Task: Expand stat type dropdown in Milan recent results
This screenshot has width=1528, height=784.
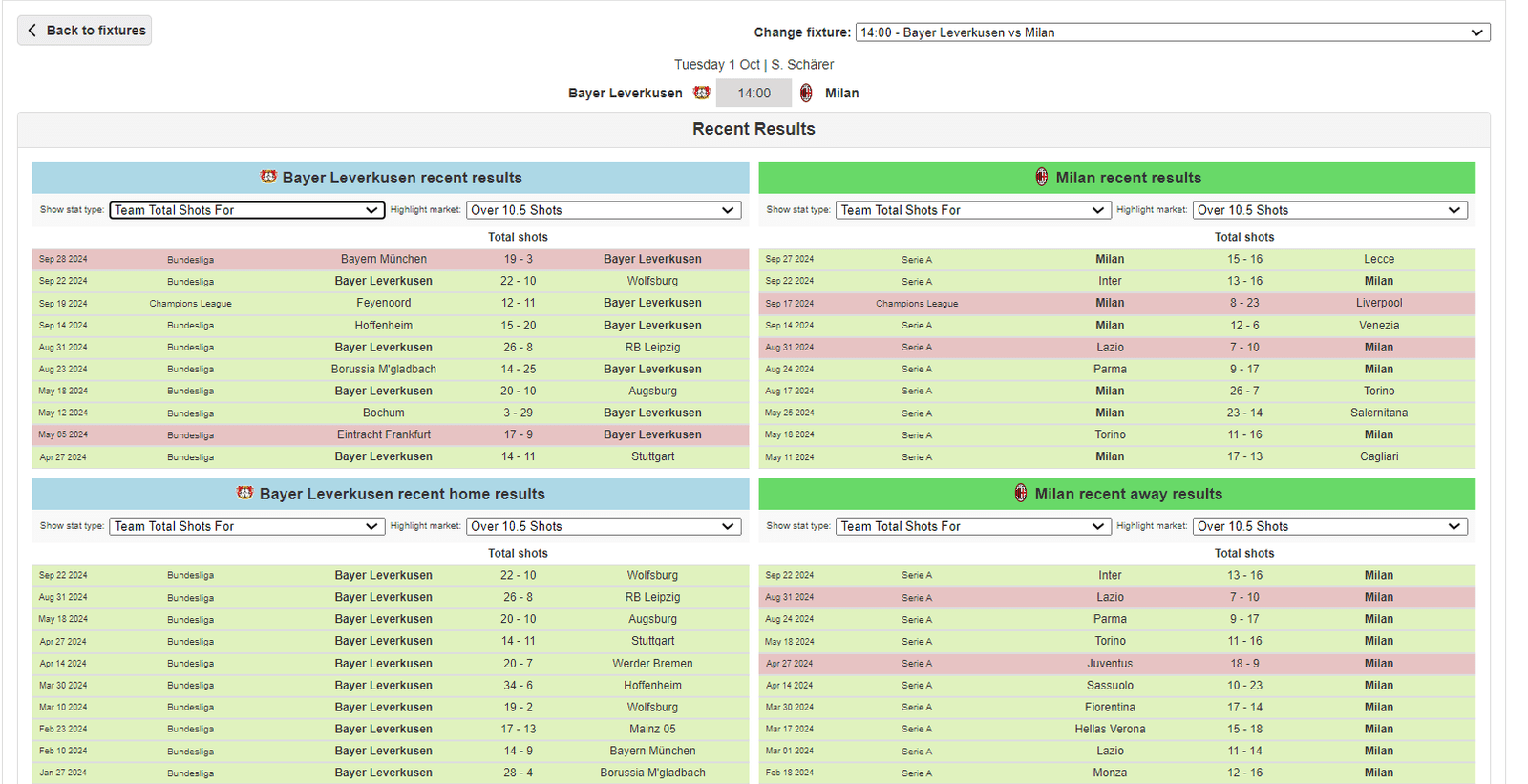Action: (973, 210)
